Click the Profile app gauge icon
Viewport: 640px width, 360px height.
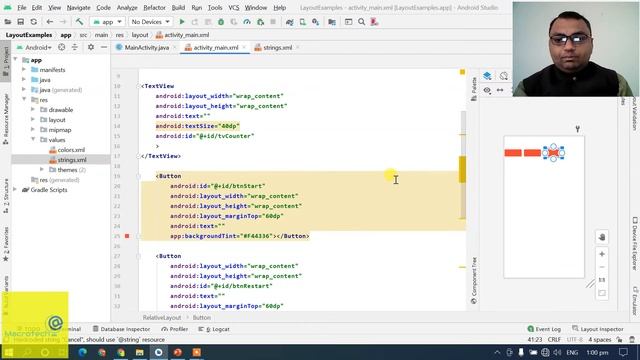247,22
